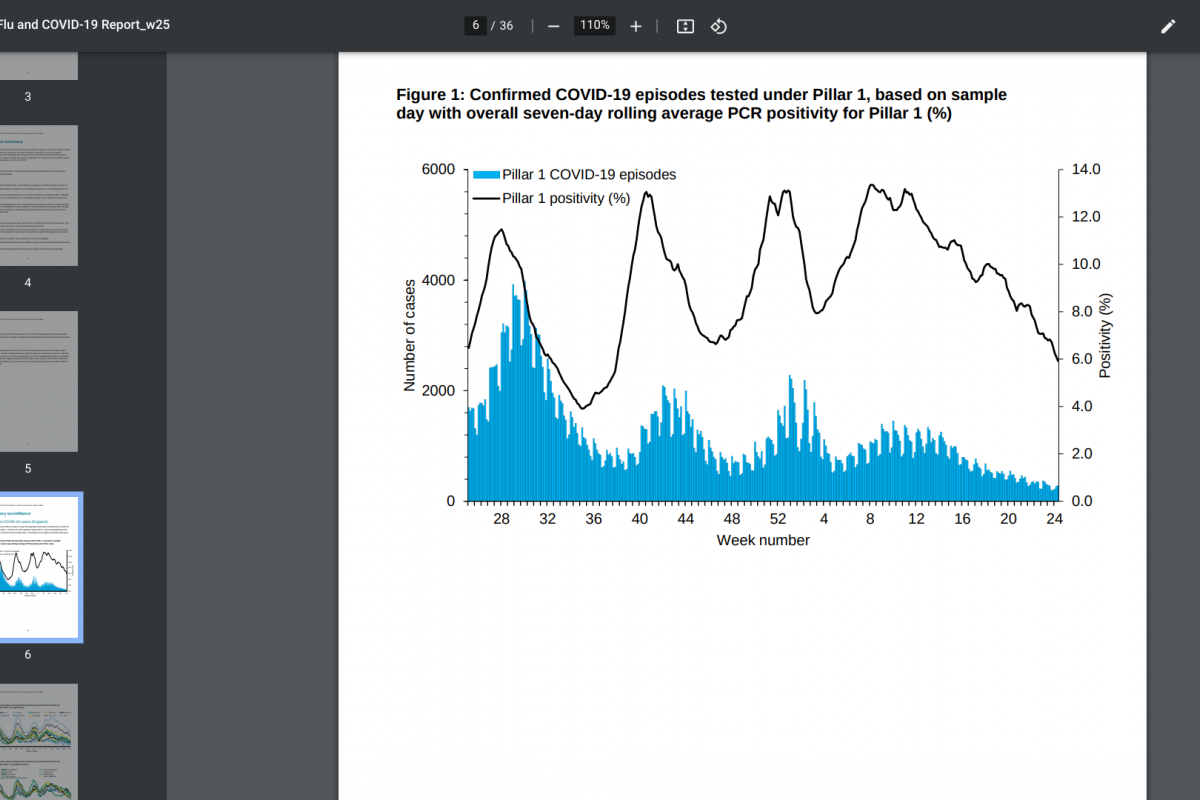Click the 110% zoom level field
The height and width of the screenshot is (800, 1200).
pyautogui.click(x=594, y=26)
